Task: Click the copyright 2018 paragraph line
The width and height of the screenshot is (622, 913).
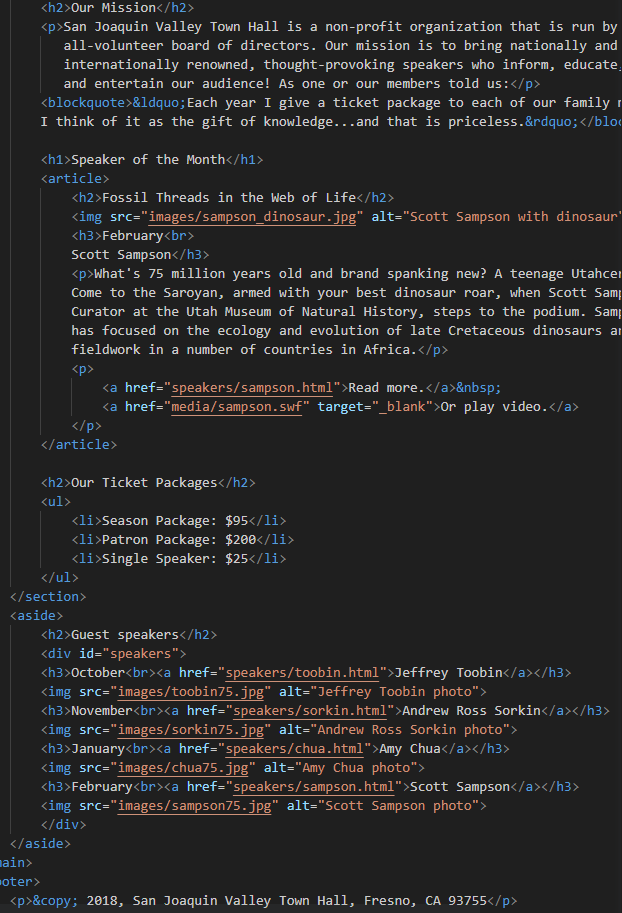Action: 280,901
